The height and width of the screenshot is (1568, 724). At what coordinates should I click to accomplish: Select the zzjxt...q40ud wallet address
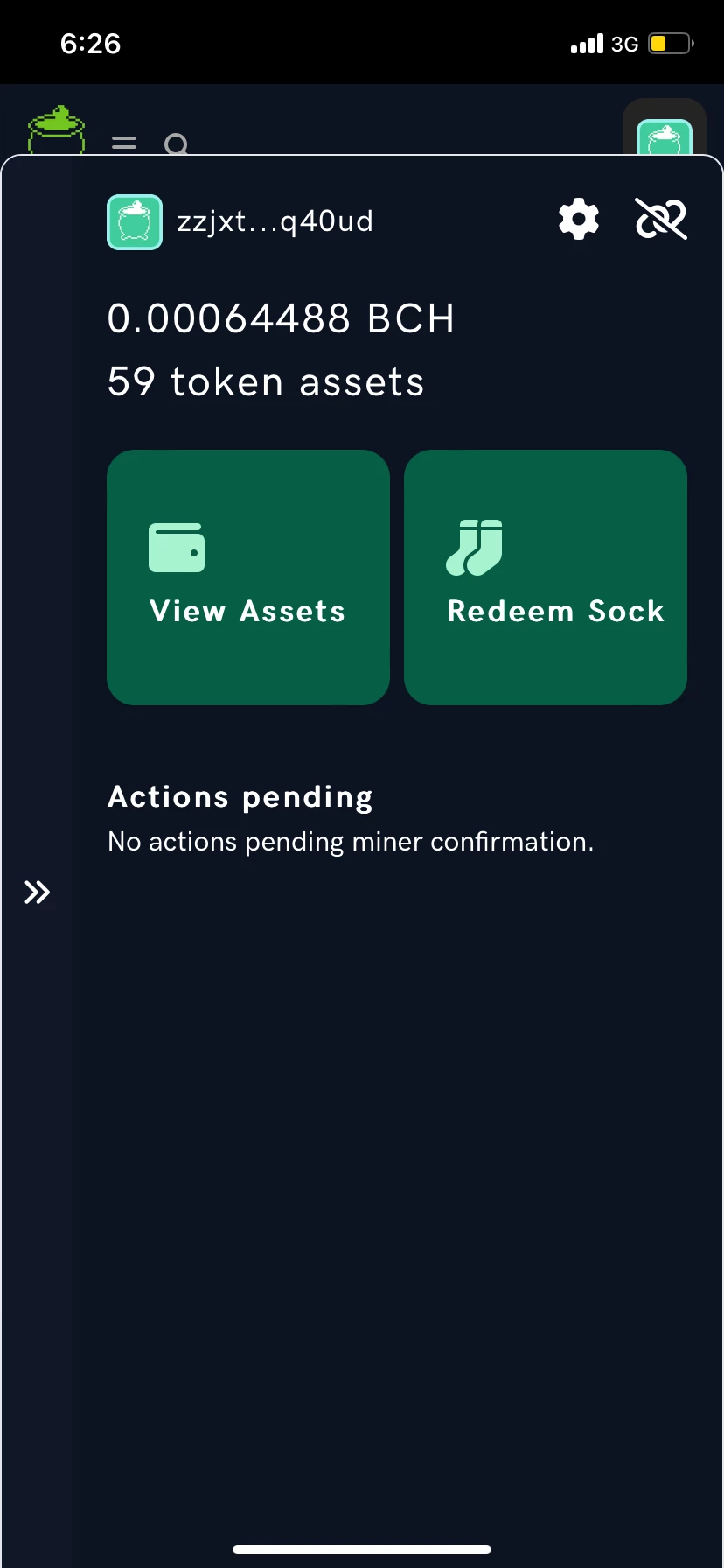click(275, 221)
